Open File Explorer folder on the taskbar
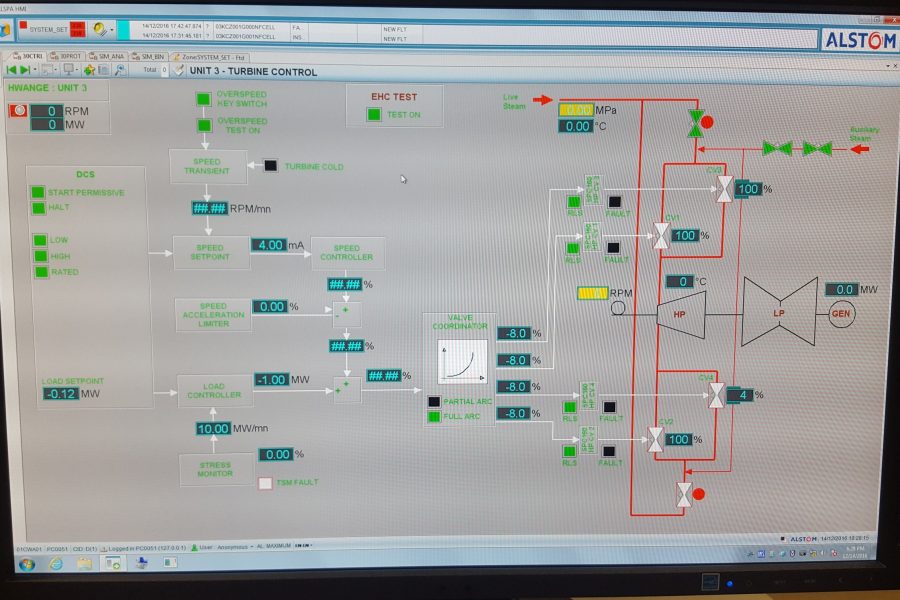The height and width of the screenshot is (600, 900). tap(84, 564)
